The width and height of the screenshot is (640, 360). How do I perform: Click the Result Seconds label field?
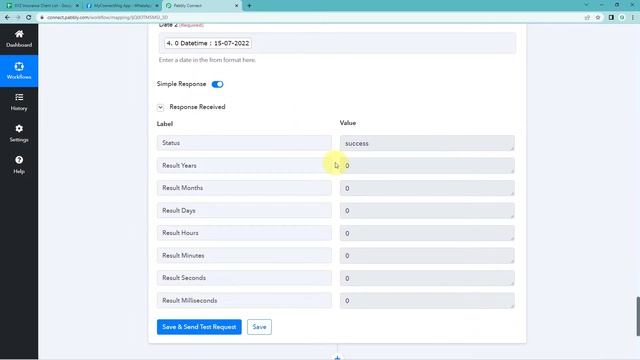244,278
